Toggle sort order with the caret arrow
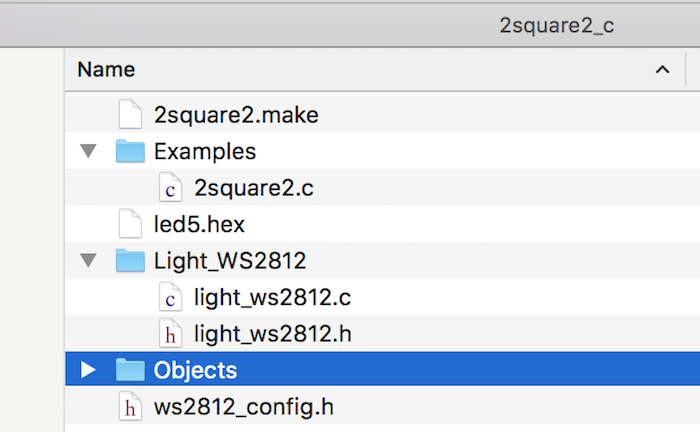 [x=662, y=70]
